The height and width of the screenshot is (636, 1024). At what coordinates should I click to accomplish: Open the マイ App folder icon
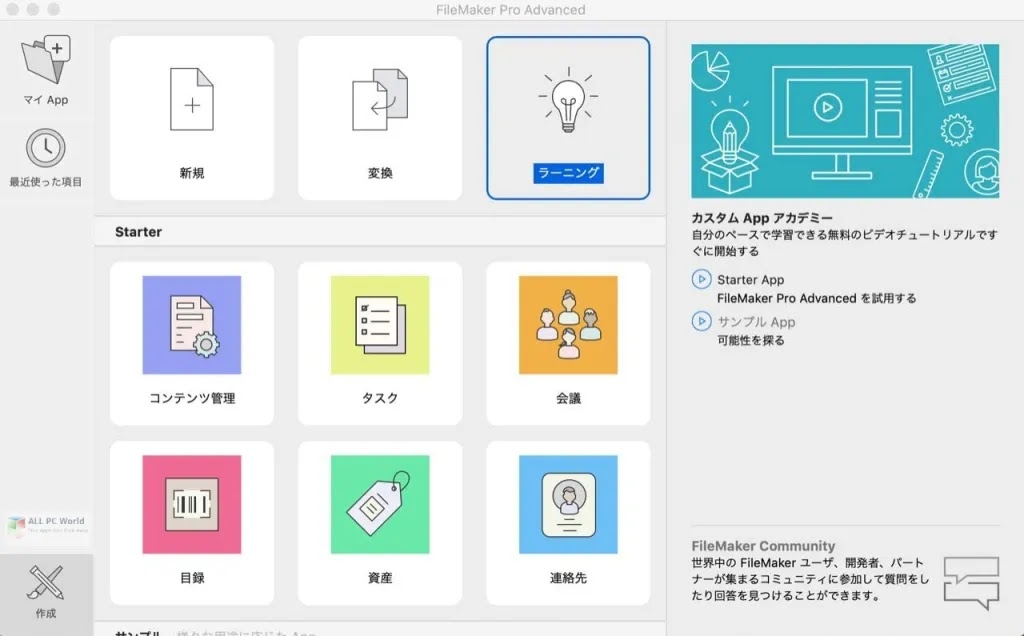pyautogui.click(x=45, y=60)
